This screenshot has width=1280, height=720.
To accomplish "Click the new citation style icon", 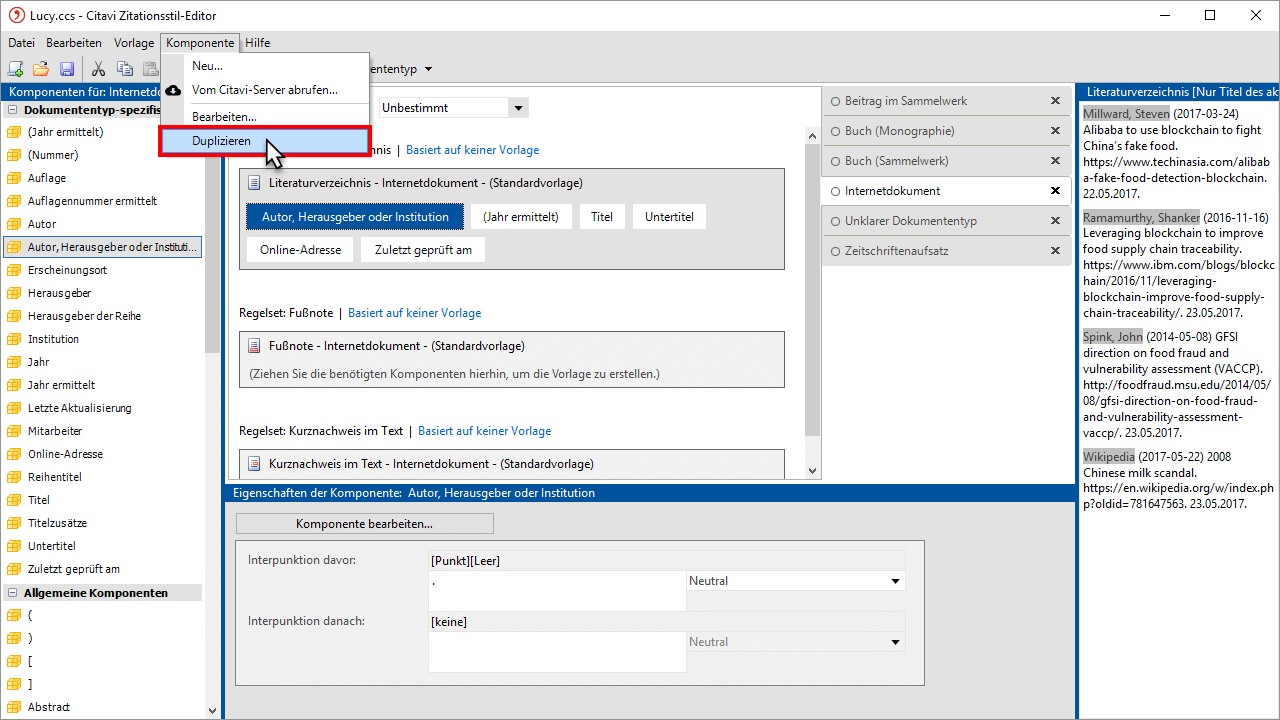I will point(15,69).
